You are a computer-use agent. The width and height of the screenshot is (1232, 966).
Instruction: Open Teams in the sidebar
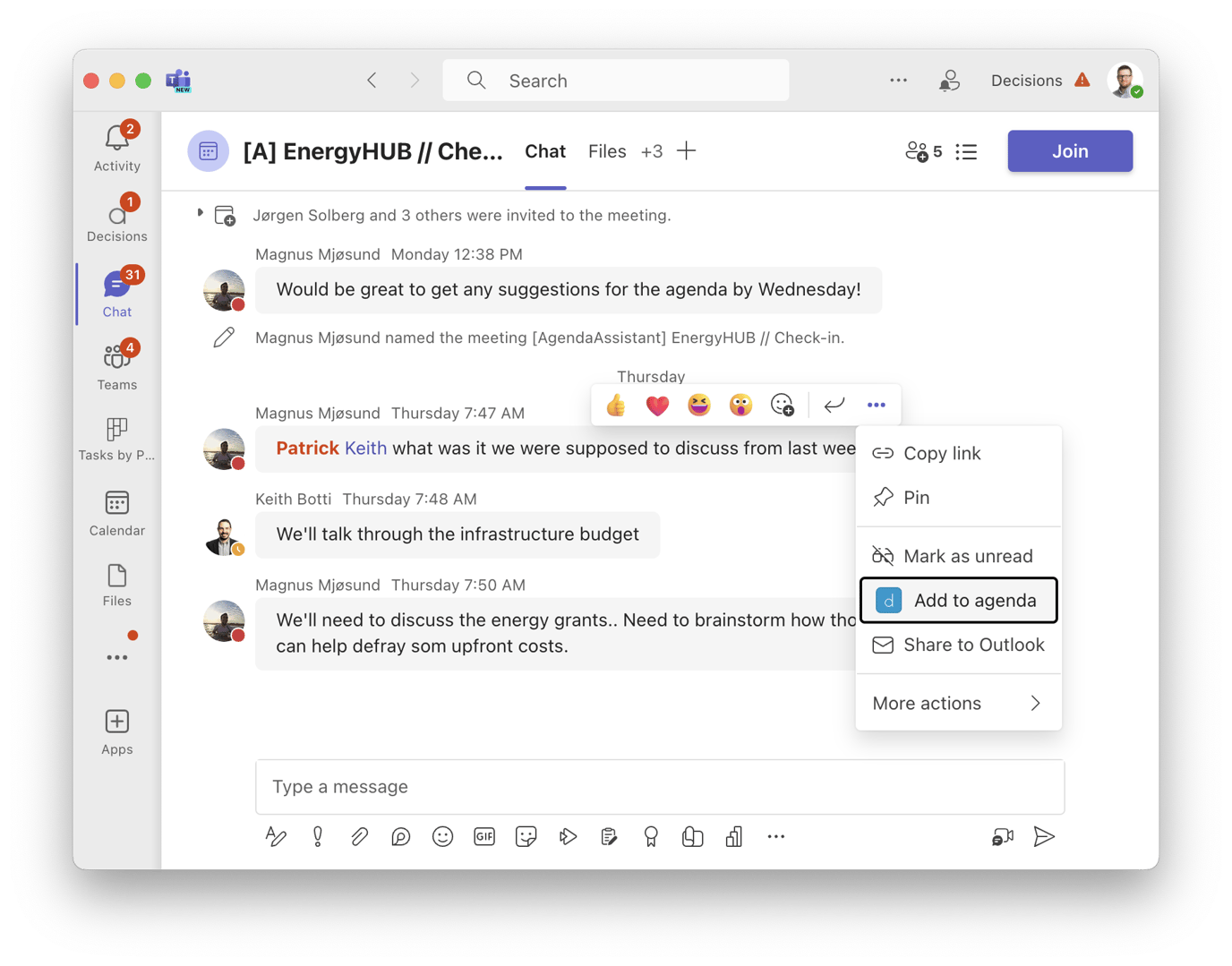pyautogui.click(x=116, y=366)
